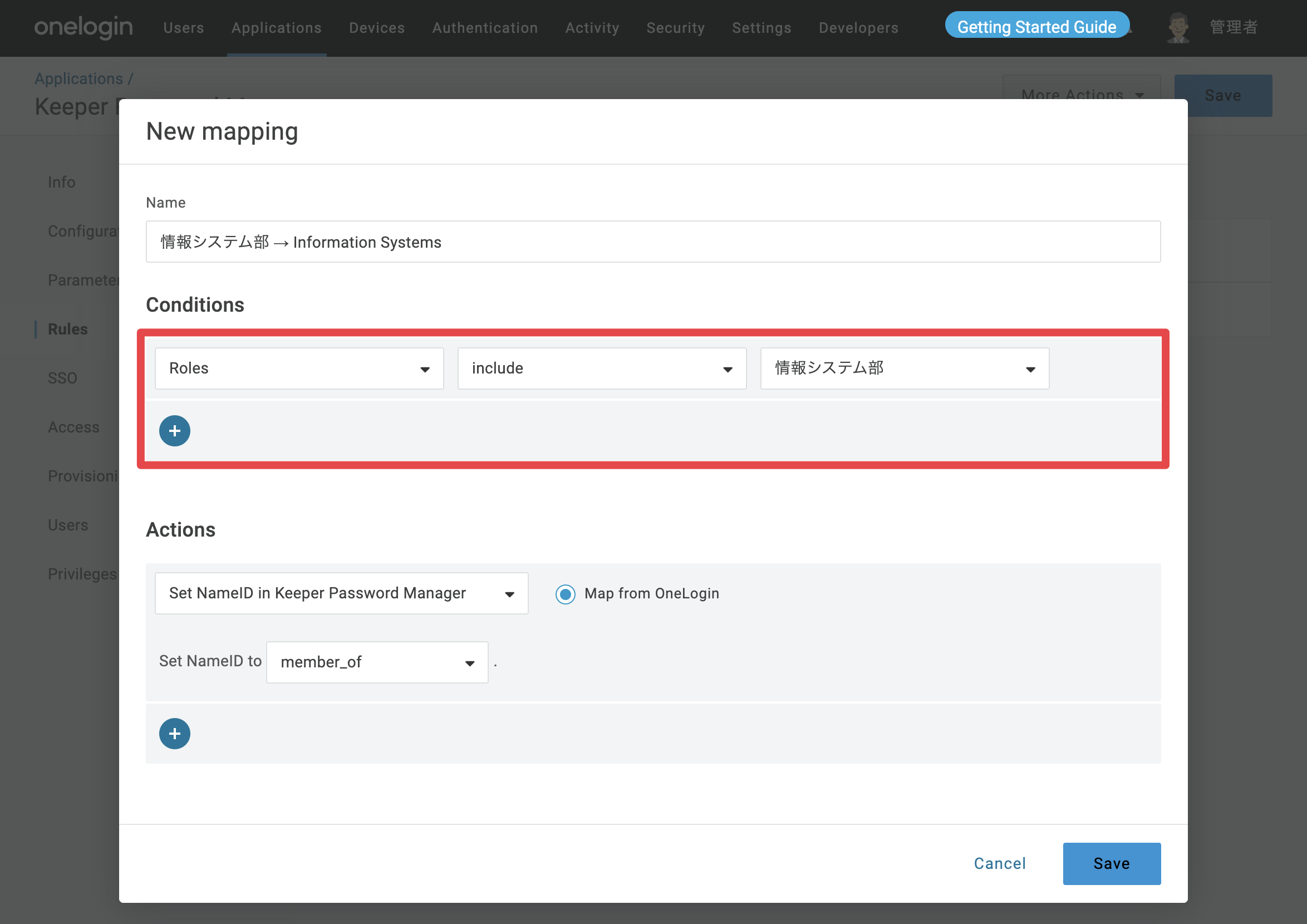Click the mapping Name input field

point(653,242)
